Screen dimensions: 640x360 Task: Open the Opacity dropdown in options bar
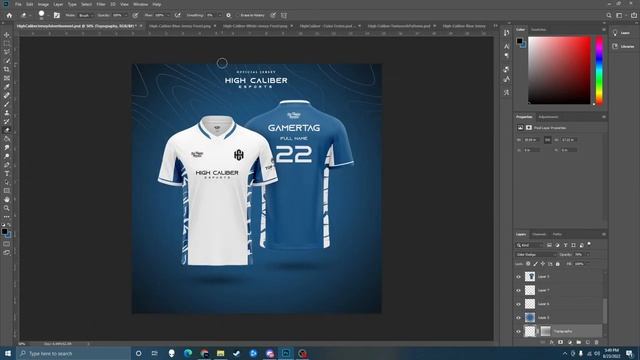(x=126, y=15)
